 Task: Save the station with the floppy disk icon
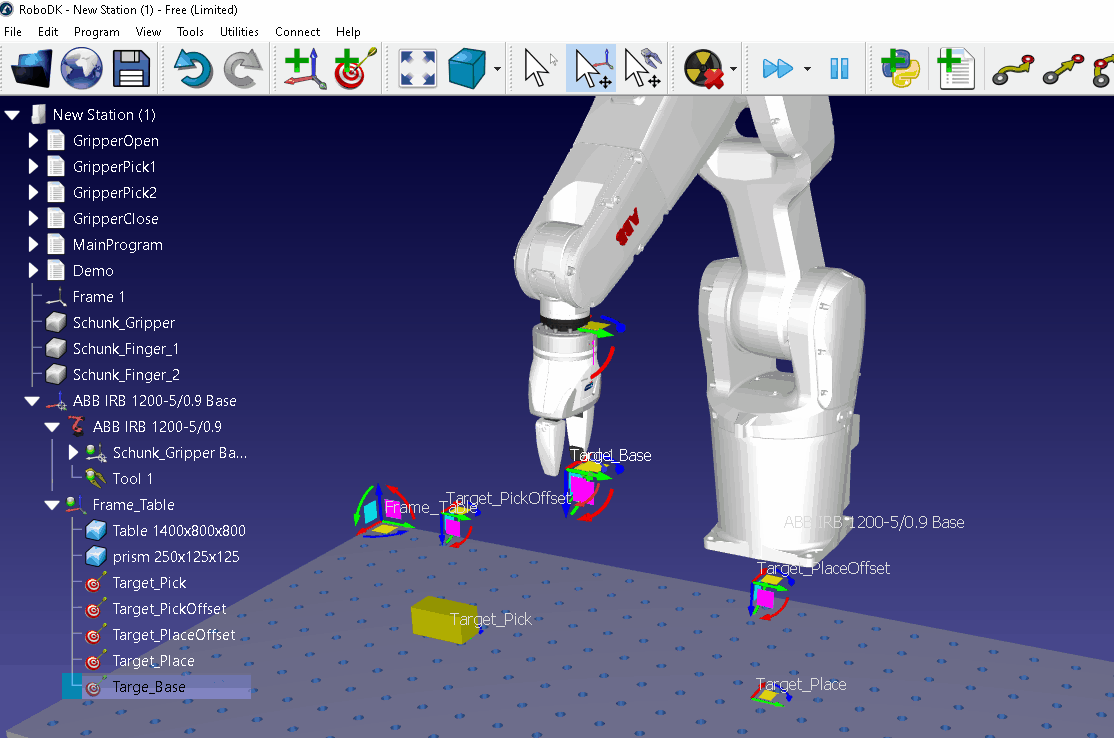[131, 68]
